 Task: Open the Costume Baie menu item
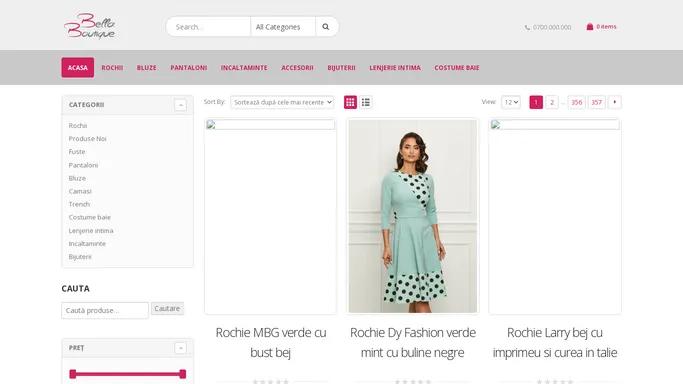456,67
